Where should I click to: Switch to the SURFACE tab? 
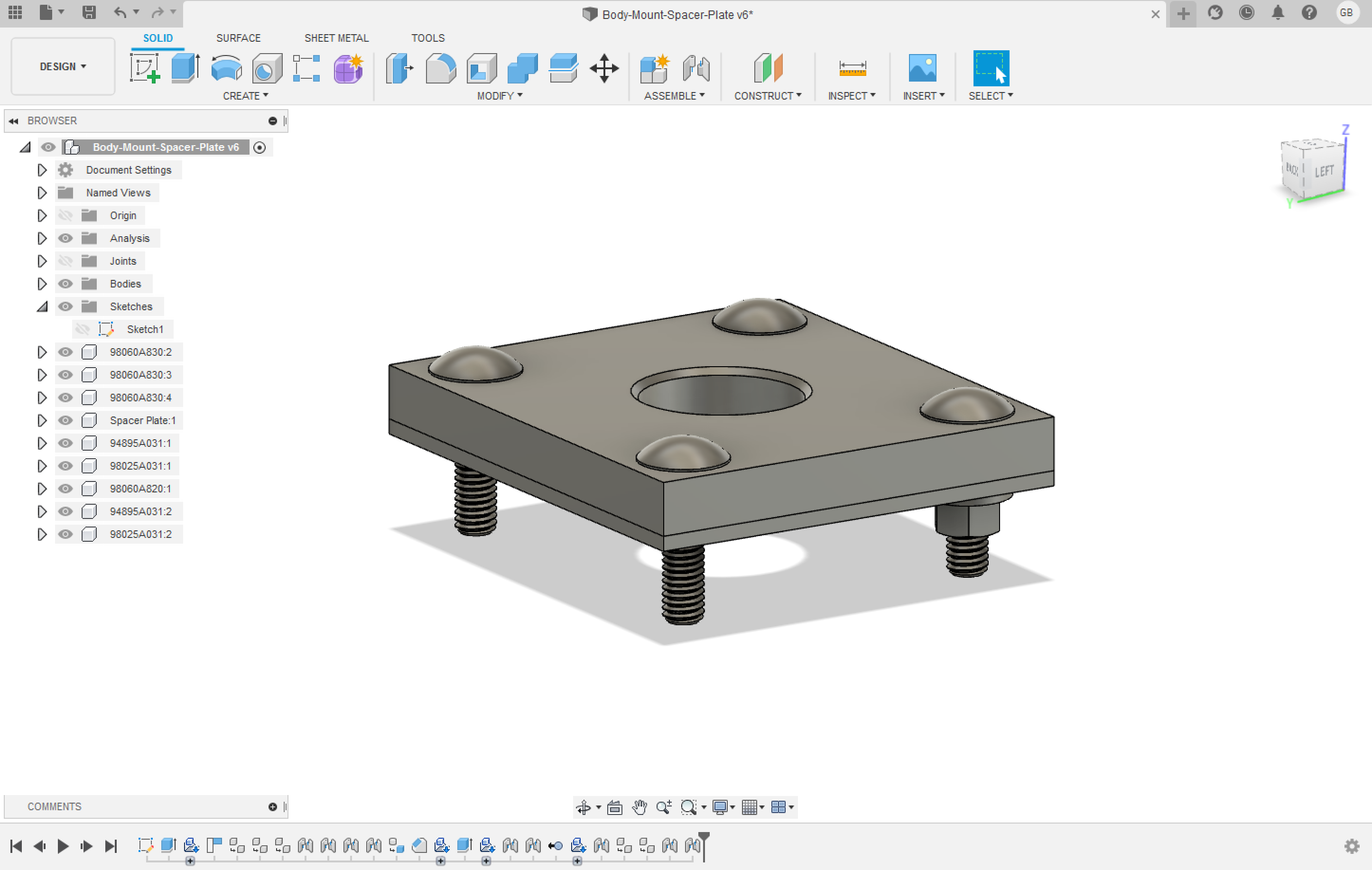click(237, 38)
